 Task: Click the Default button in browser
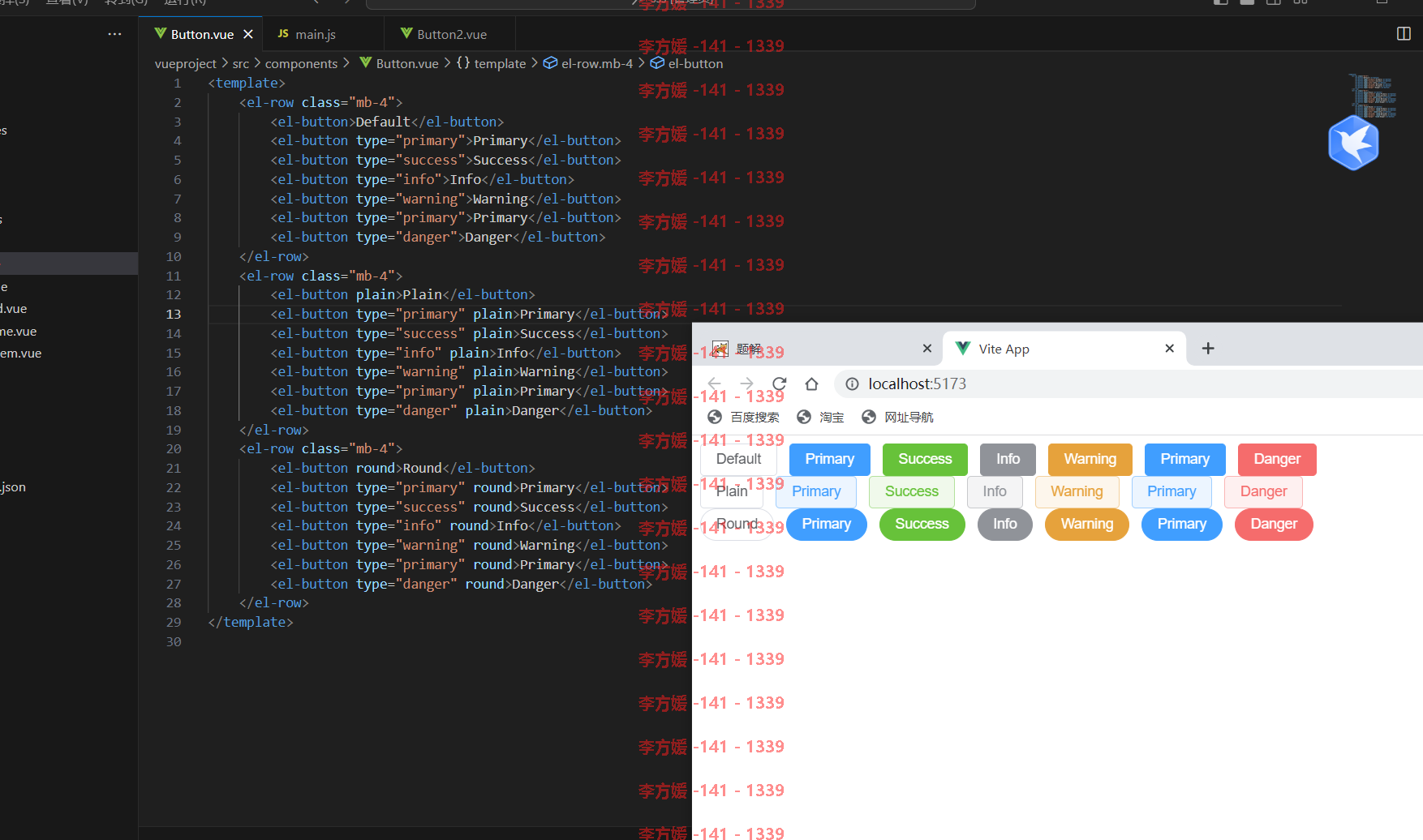point(738,459)
